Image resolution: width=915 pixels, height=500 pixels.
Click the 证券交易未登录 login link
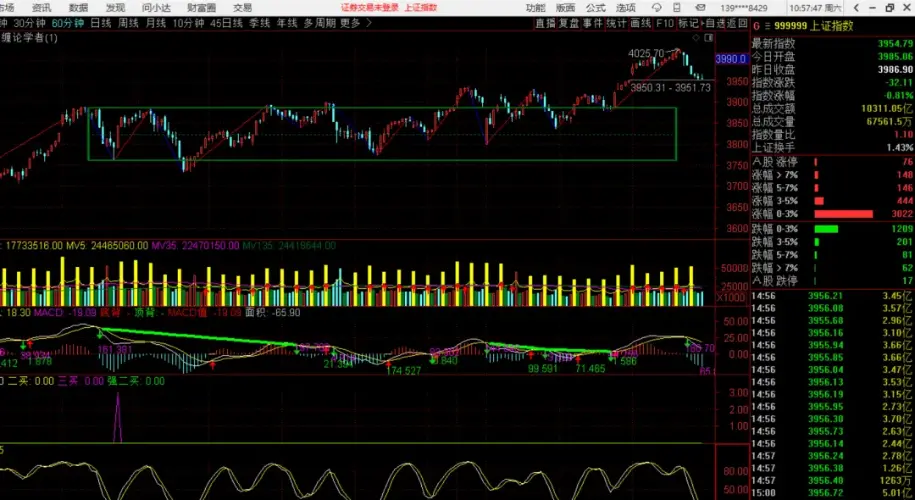tap(370, 8)
